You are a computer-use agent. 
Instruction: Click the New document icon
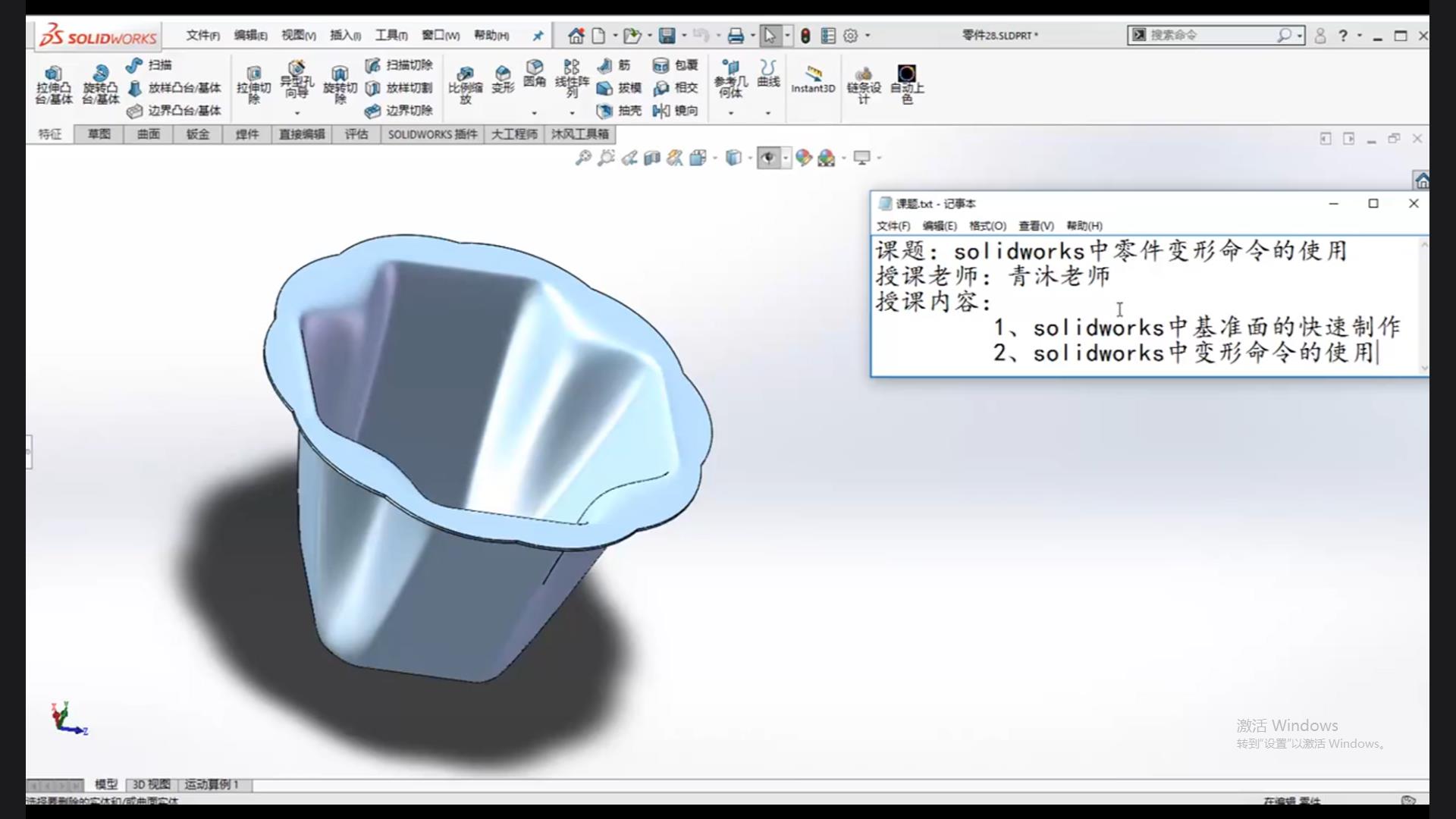(x=599, y=36)
